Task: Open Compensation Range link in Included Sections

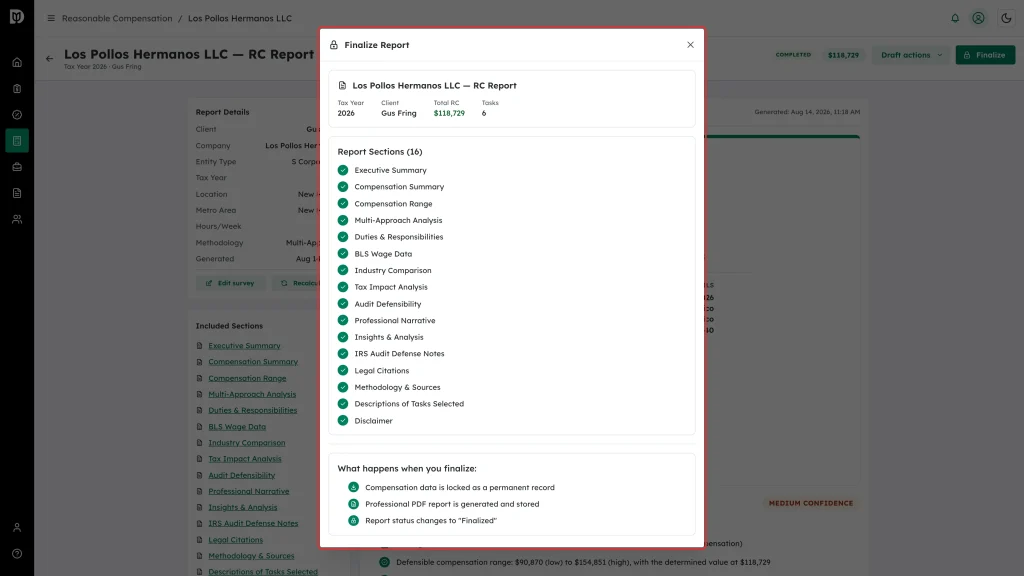Action: (x=247, y=378)
